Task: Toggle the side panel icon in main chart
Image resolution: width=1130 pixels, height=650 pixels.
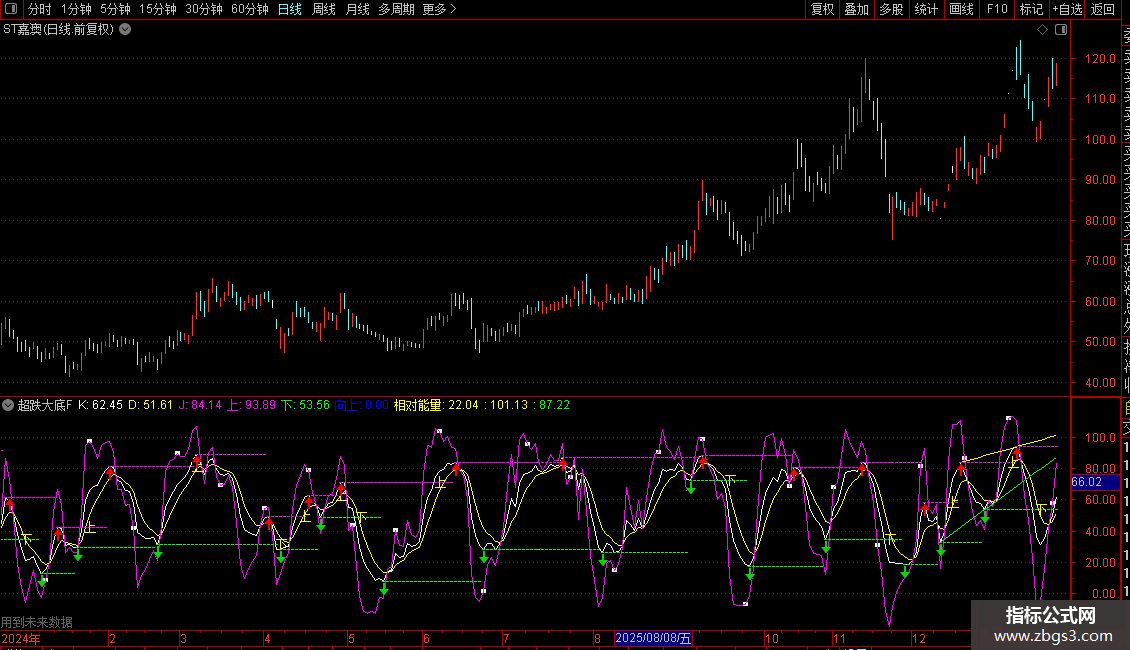Action: point(1061,30)
